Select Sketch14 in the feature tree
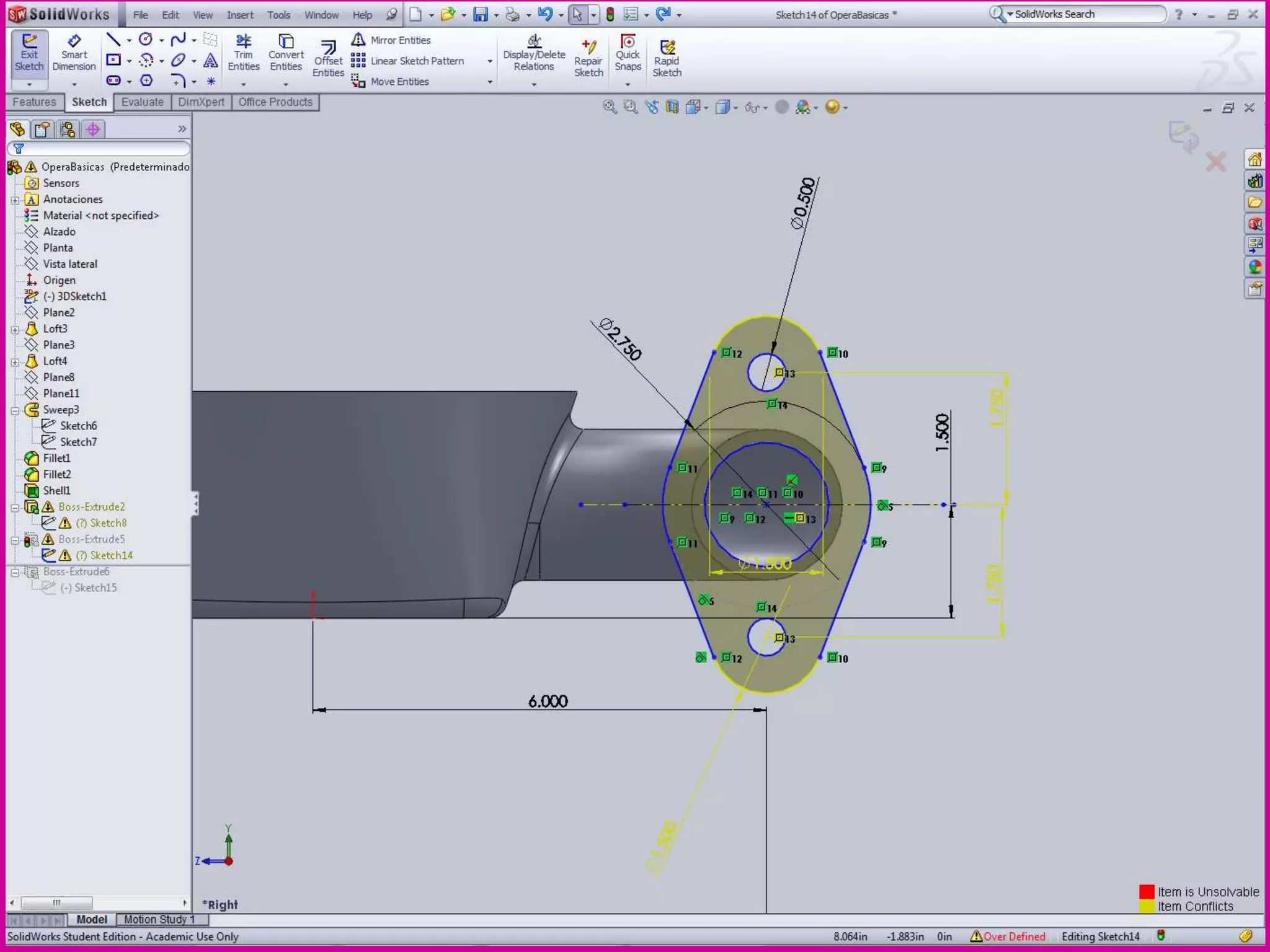Image resolution: width=1270 pixels, height=952 pixels. coord(111,555)
